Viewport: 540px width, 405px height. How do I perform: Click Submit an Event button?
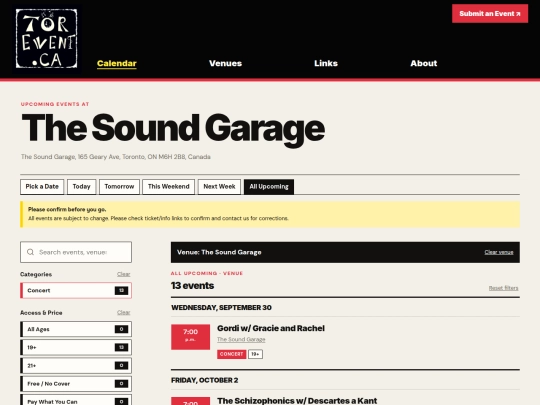(x=490, y=14)
